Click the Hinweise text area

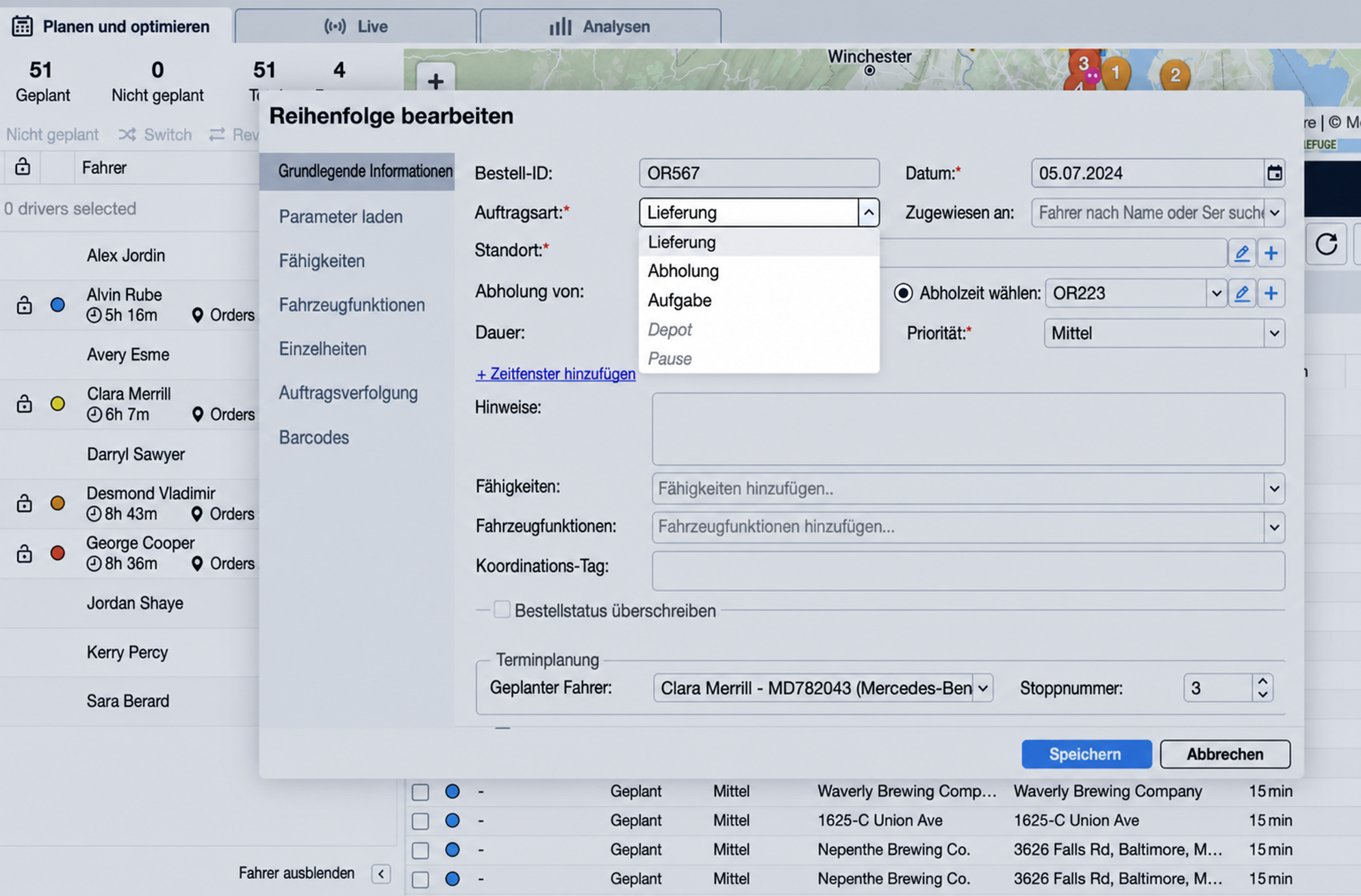pyautogui.click(x=968, y=429)
